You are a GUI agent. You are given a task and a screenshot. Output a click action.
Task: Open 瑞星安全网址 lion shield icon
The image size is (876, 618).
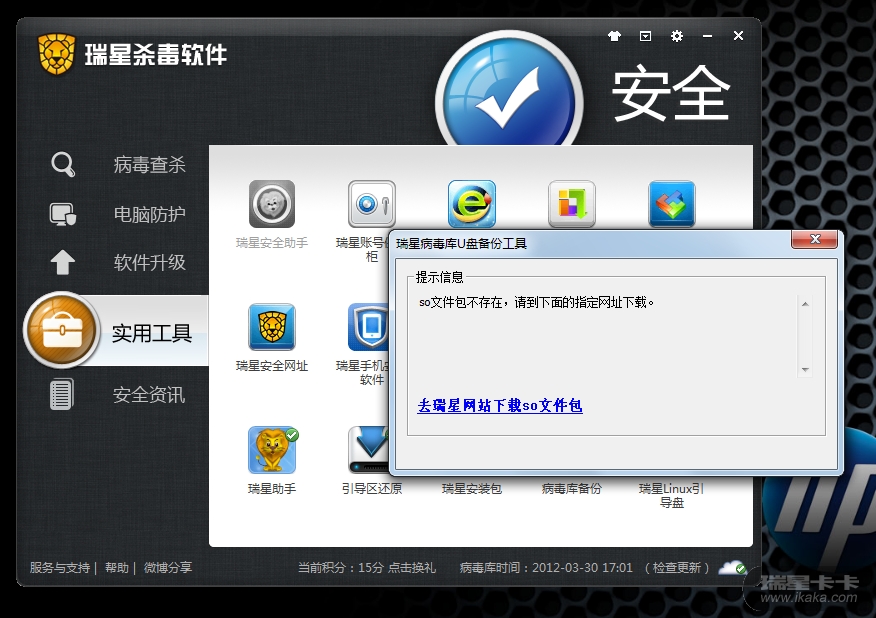click(x=272, y=327)
